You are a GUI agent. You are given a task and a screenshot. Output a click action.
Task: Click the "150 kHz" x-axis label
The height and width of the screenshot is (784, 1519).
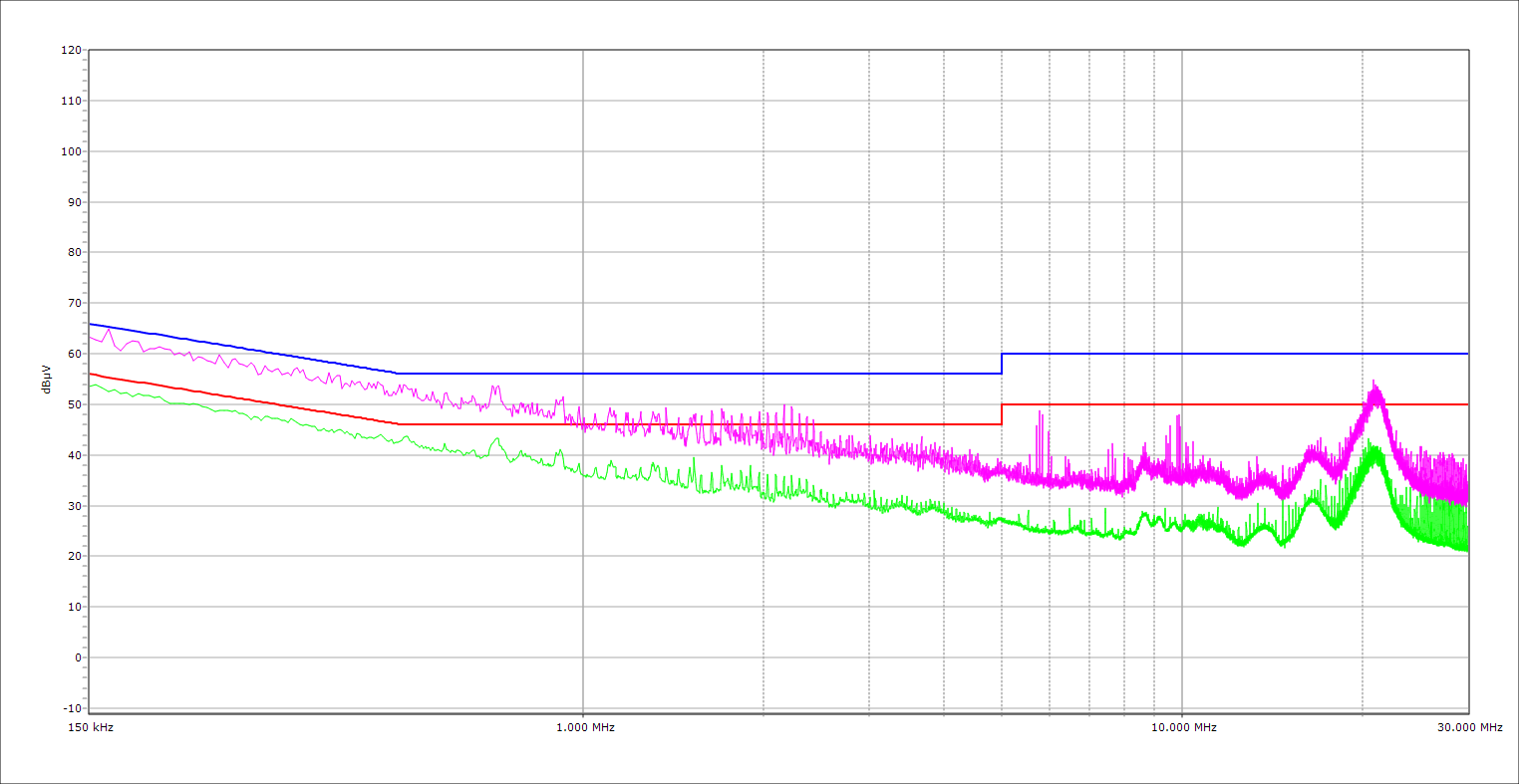93,727
